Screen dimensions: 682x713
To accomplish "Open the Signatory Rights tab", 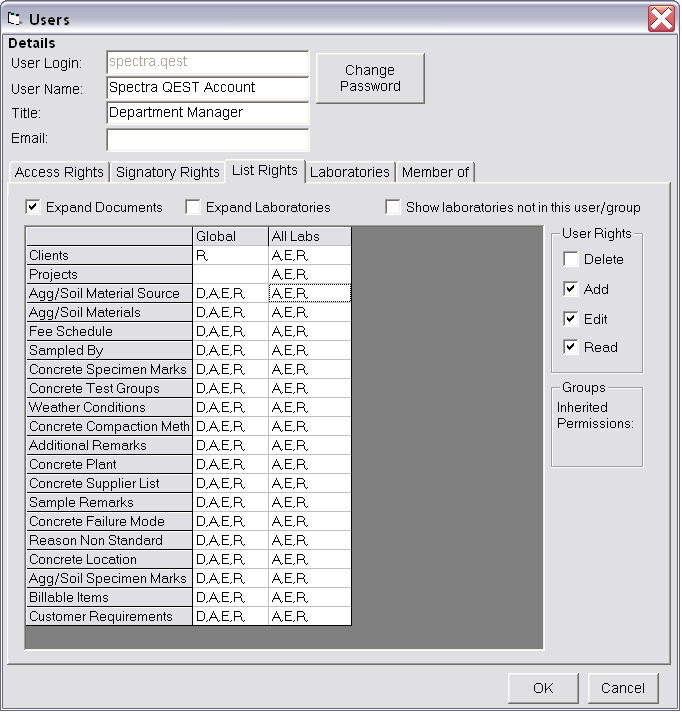I will coord(167,172).
